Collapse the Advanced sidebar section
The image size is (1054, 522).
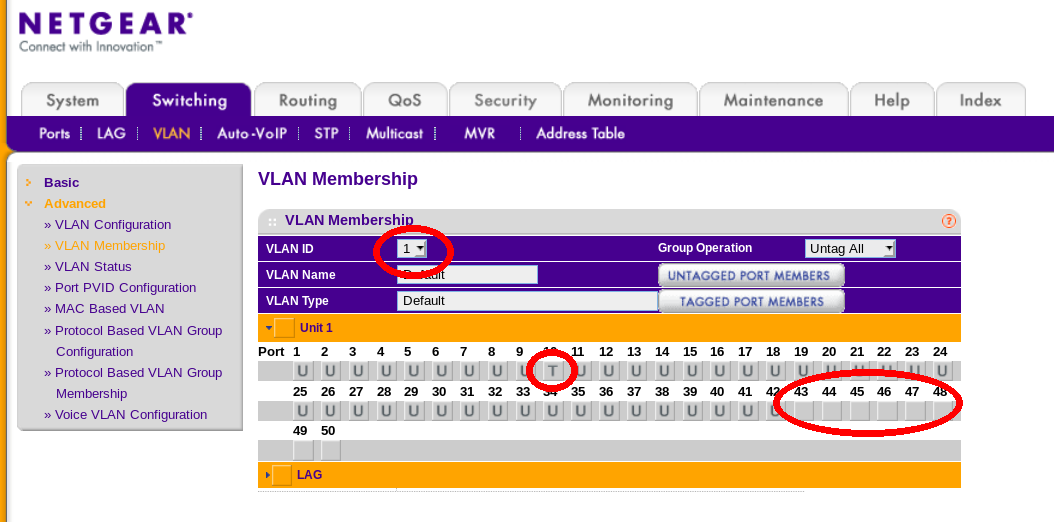point(28,203)
